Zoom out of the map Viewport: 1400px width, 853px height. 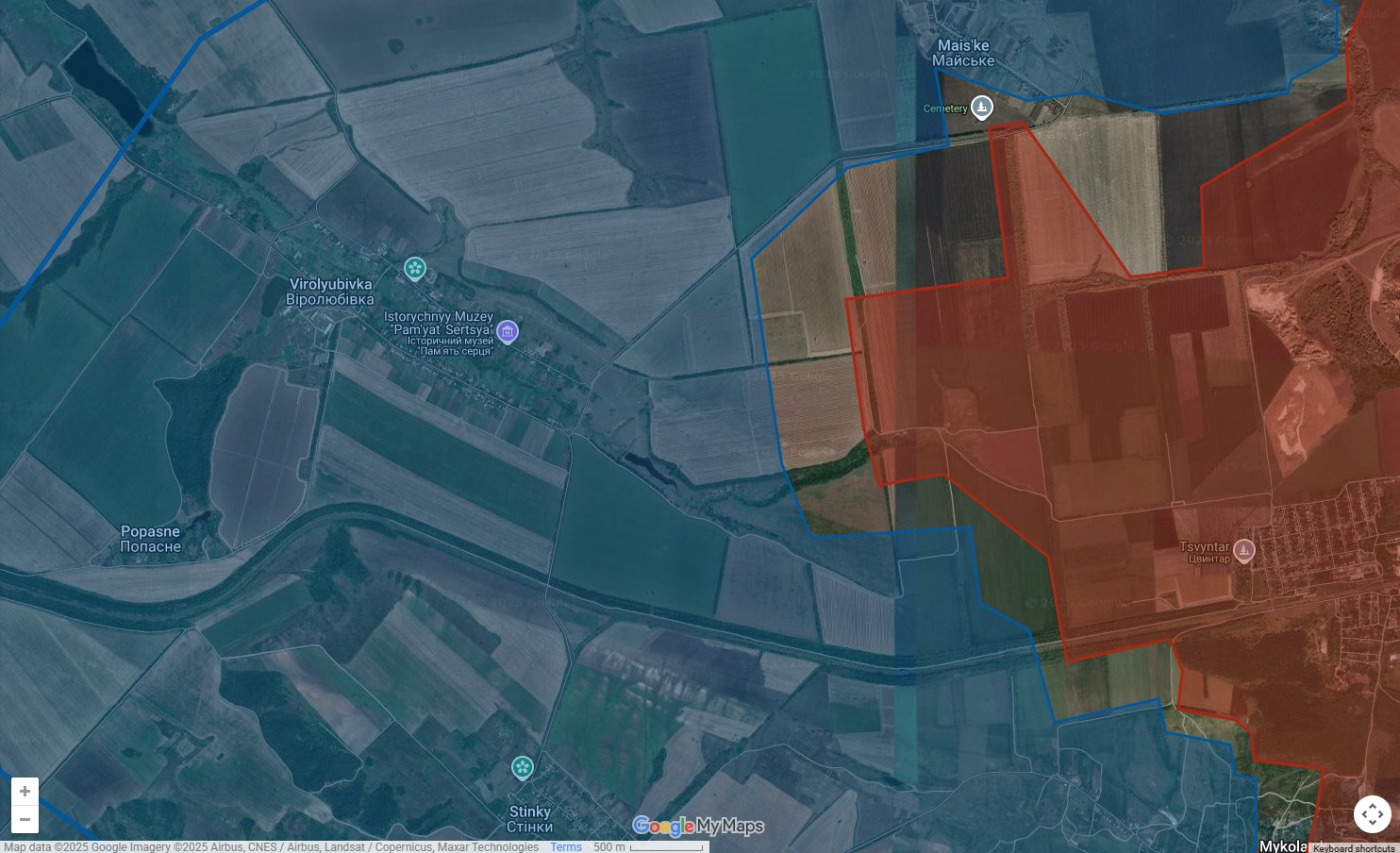pos(25,819)
